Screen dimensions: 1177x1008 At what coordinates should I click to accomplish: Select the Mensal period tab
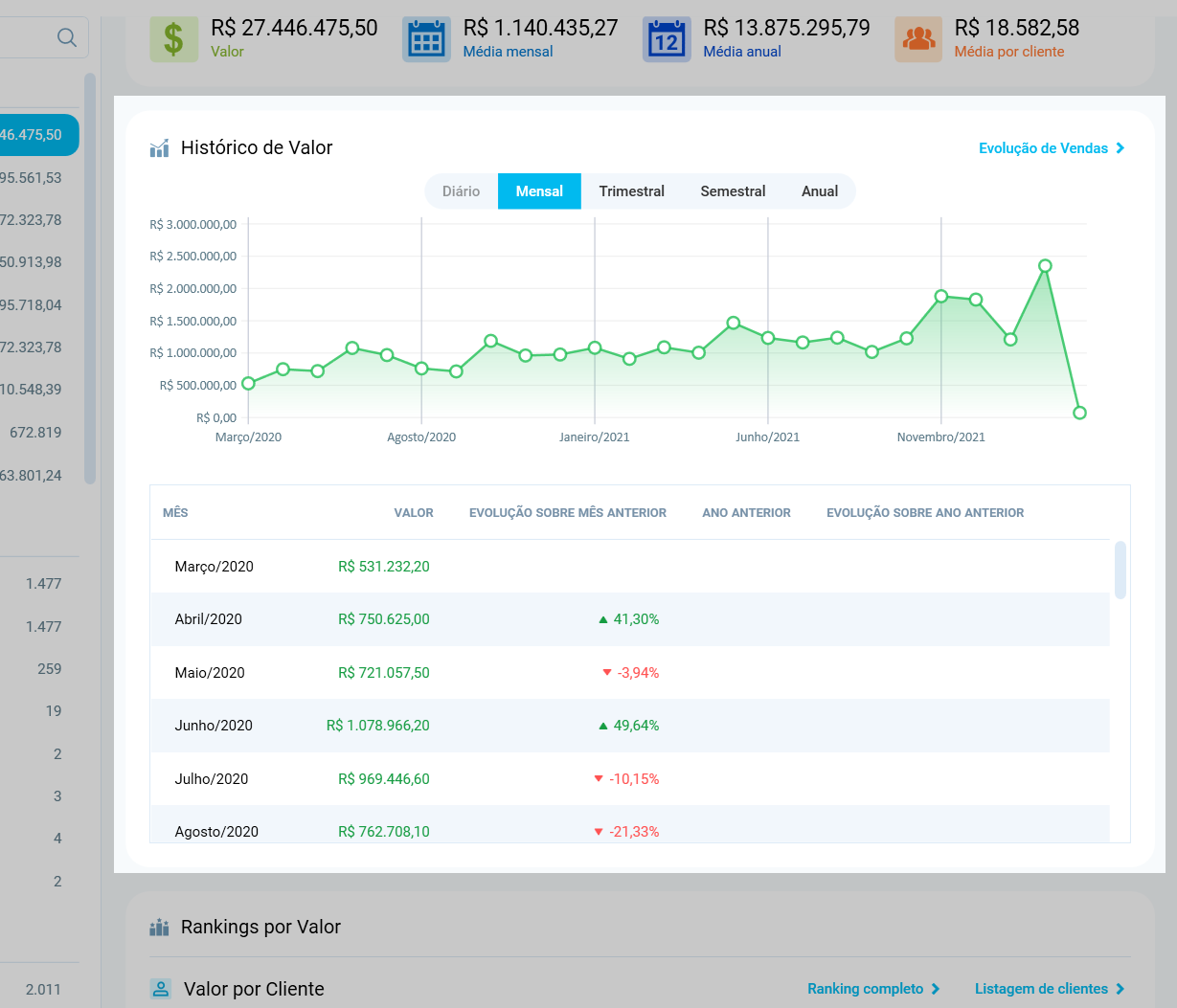tap(539, 191)
